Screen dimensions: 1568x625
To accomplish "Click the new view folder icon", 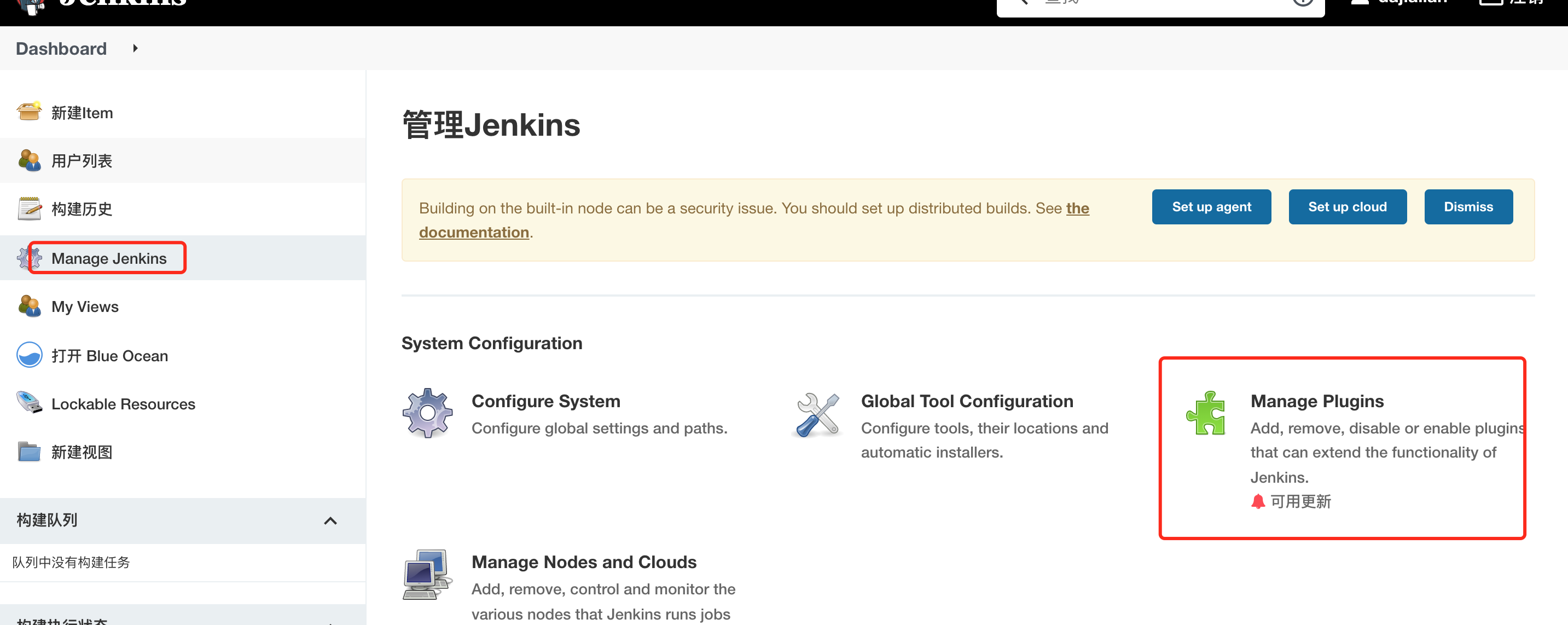I will pos(28,452).
